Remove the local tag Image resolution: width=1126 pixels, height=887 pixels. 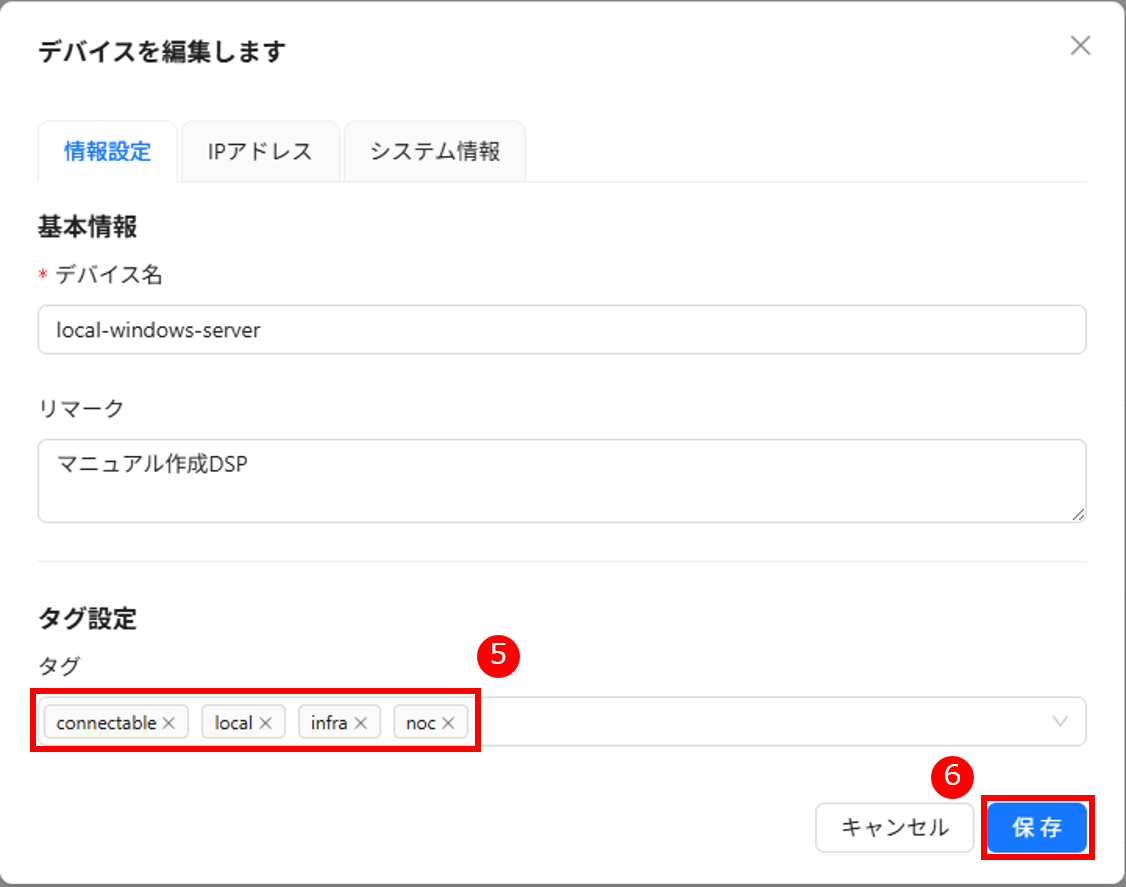coord(266,723)
